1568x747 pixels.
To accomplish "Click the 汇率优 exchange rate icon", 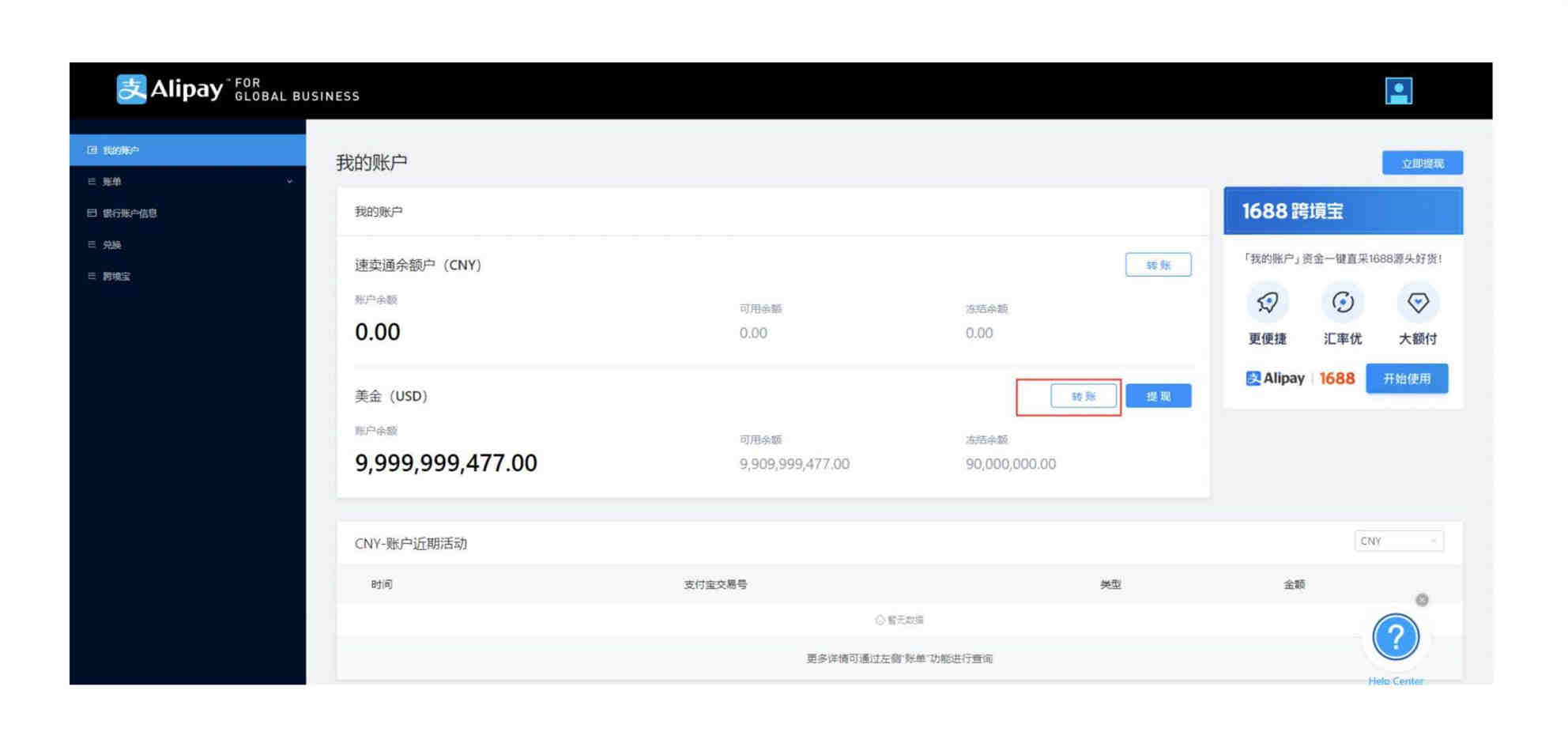I will click(1343, 303).
